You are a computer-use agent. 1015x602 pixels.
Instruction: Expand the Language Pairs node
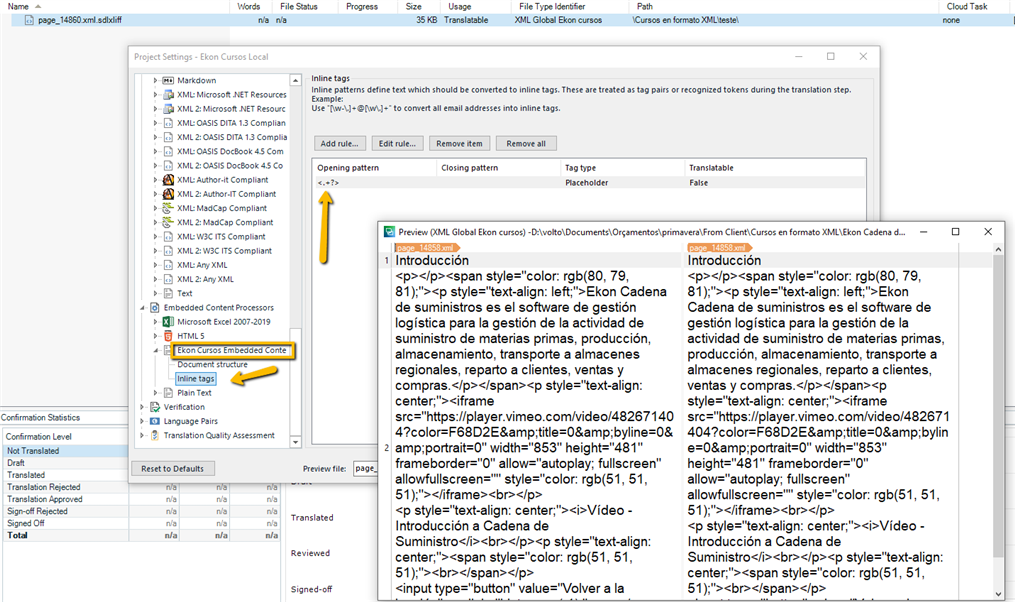[x=142, y=421]
